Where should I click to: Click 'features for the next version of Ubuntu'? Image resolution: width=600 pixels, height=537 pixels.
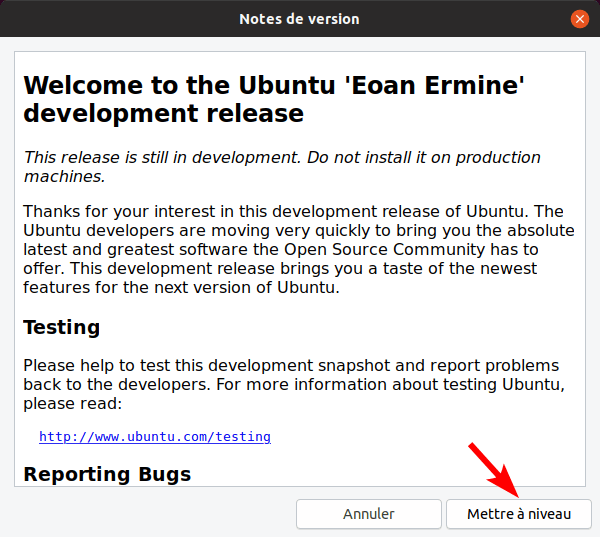181,288
